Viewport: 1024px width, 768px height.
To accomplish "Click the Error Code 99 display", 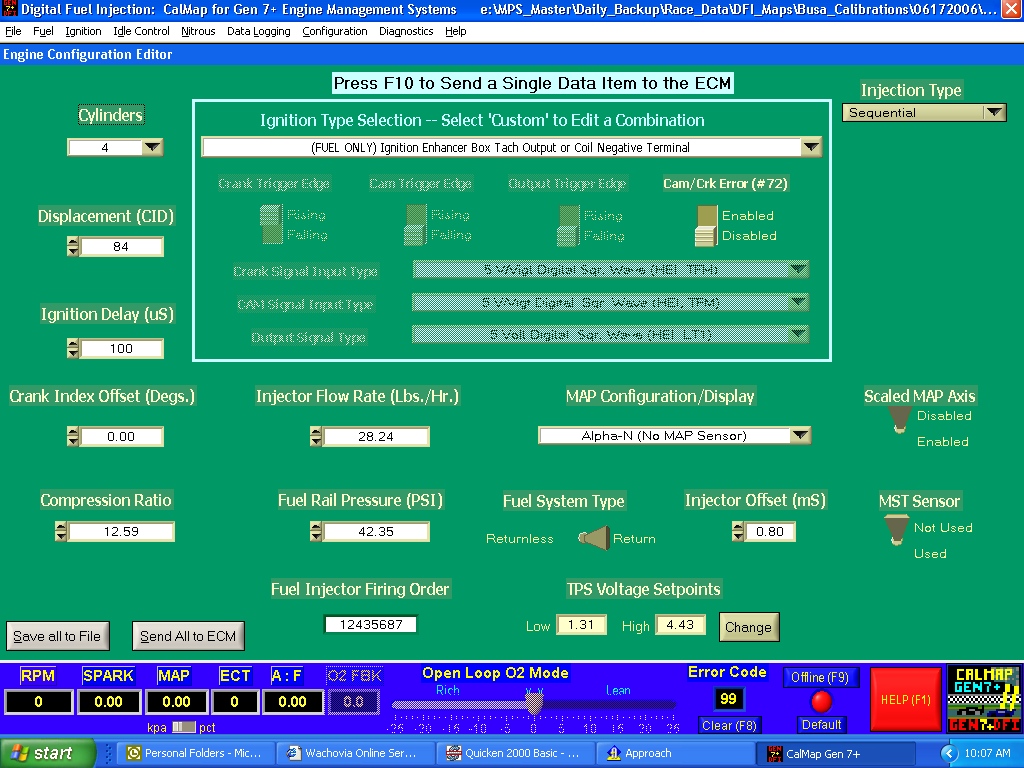I will (x=728, y=699).
